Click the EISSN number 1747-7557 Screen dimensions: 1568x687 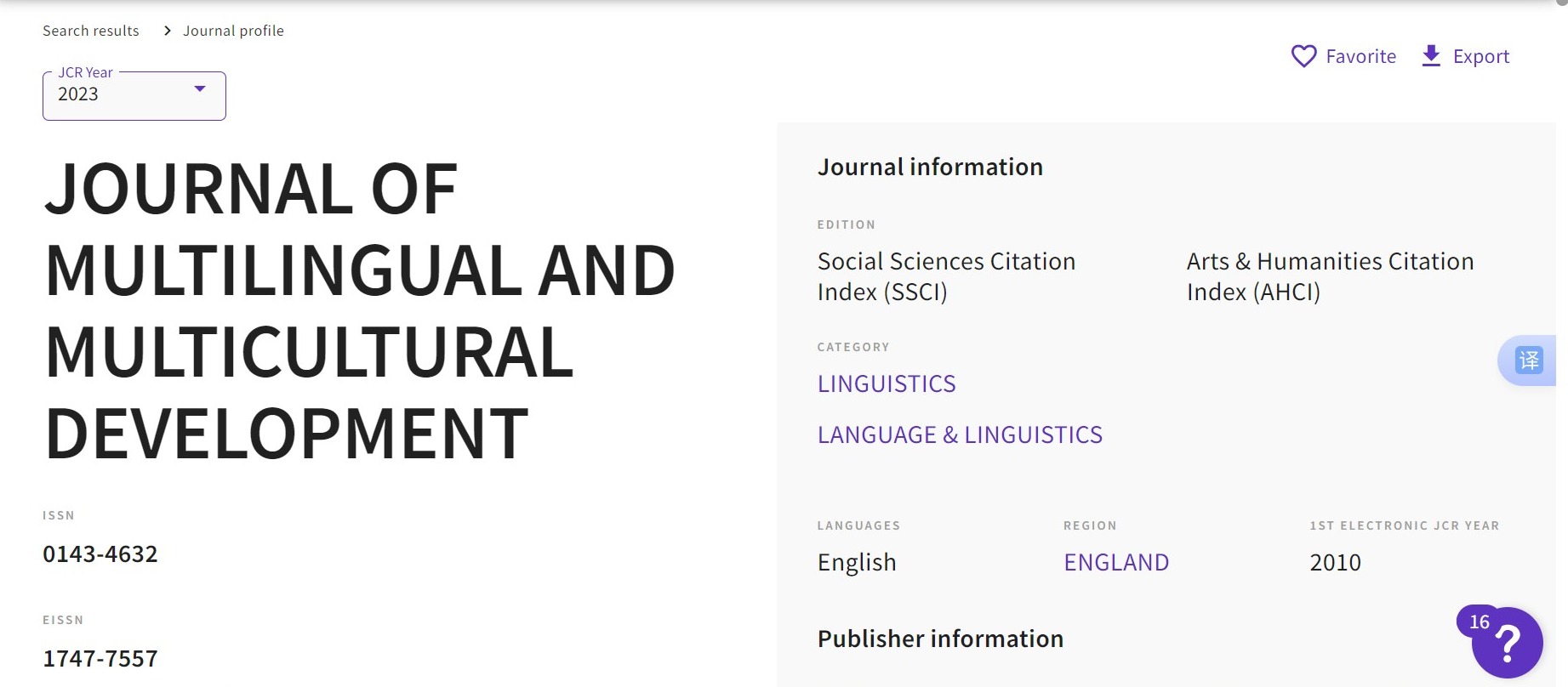tap(100, 658)
